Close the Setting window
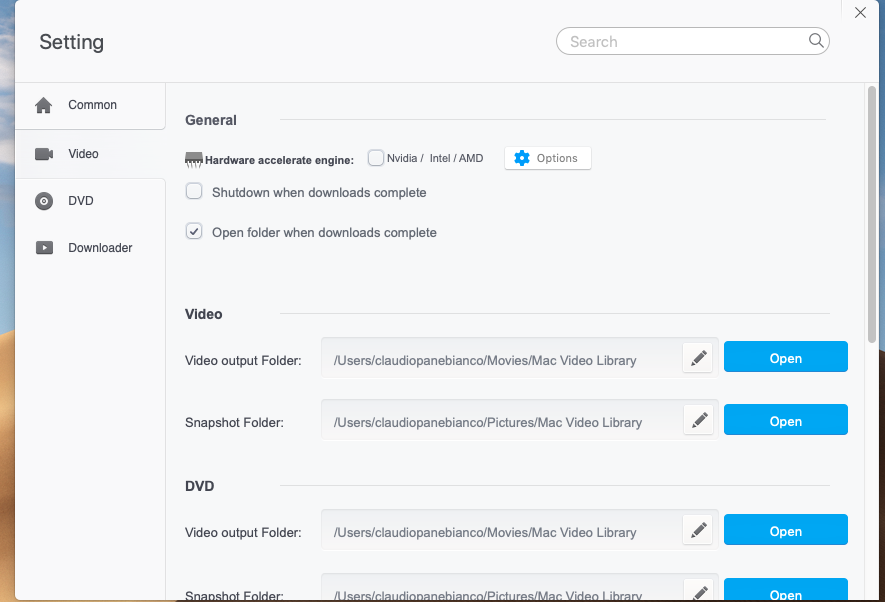Viewport: 885px width, 602px height. pos(860,12)
